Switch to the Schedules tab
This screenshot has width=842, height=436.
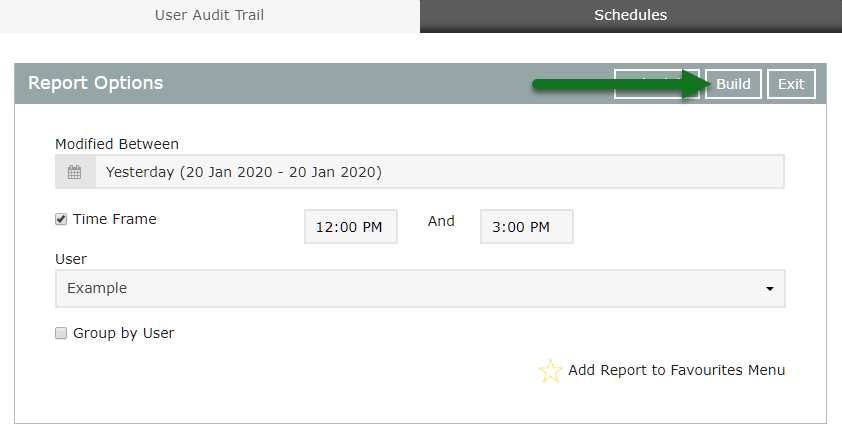point(630,15)
